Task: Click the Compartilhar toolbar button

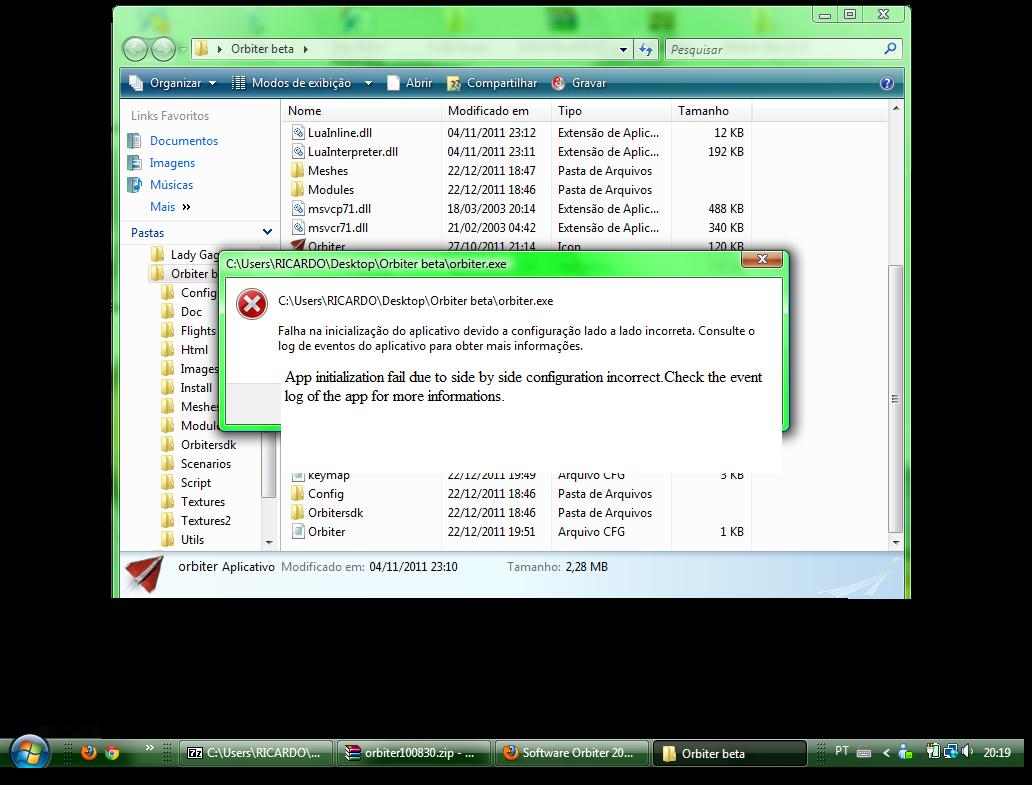Action: tap(492, 83)
